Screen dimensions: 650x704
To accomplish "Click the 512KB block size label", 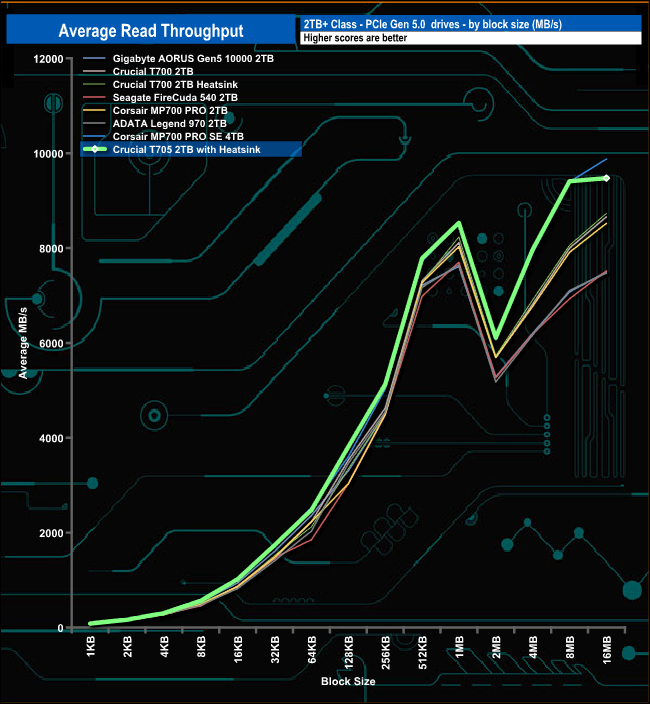I will (422, 652).
